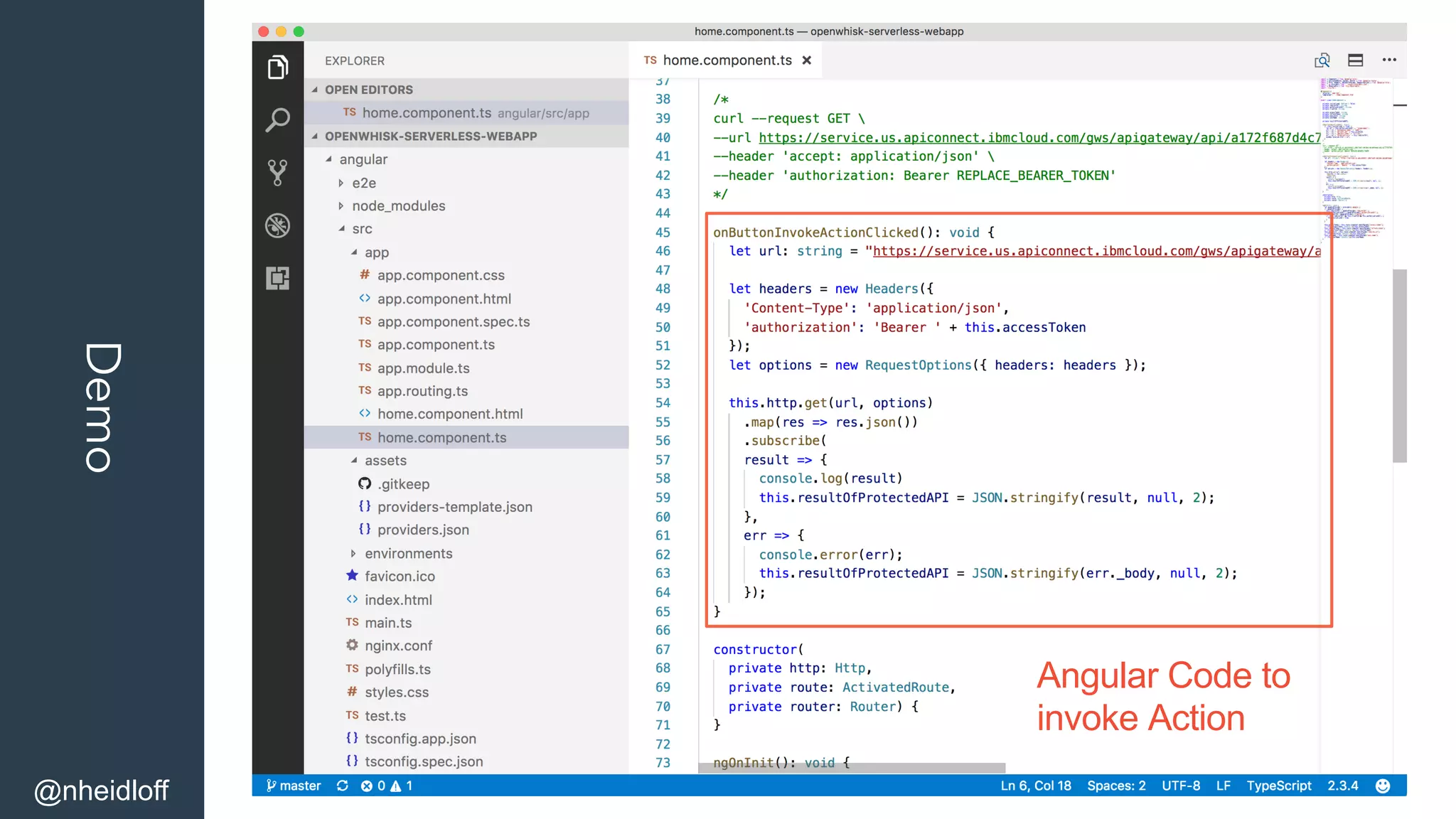The height and width of the screenshot is (819, 1456).
Task: Click the vertical editor scrollbar thumb
Action: 1399,366
